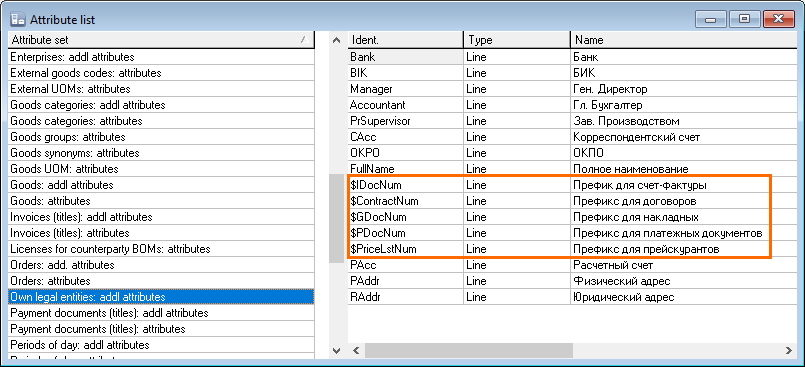The width and height of the screenshot is (805, 367).
Task: Click the Type column header
Action: click(516, 40)
